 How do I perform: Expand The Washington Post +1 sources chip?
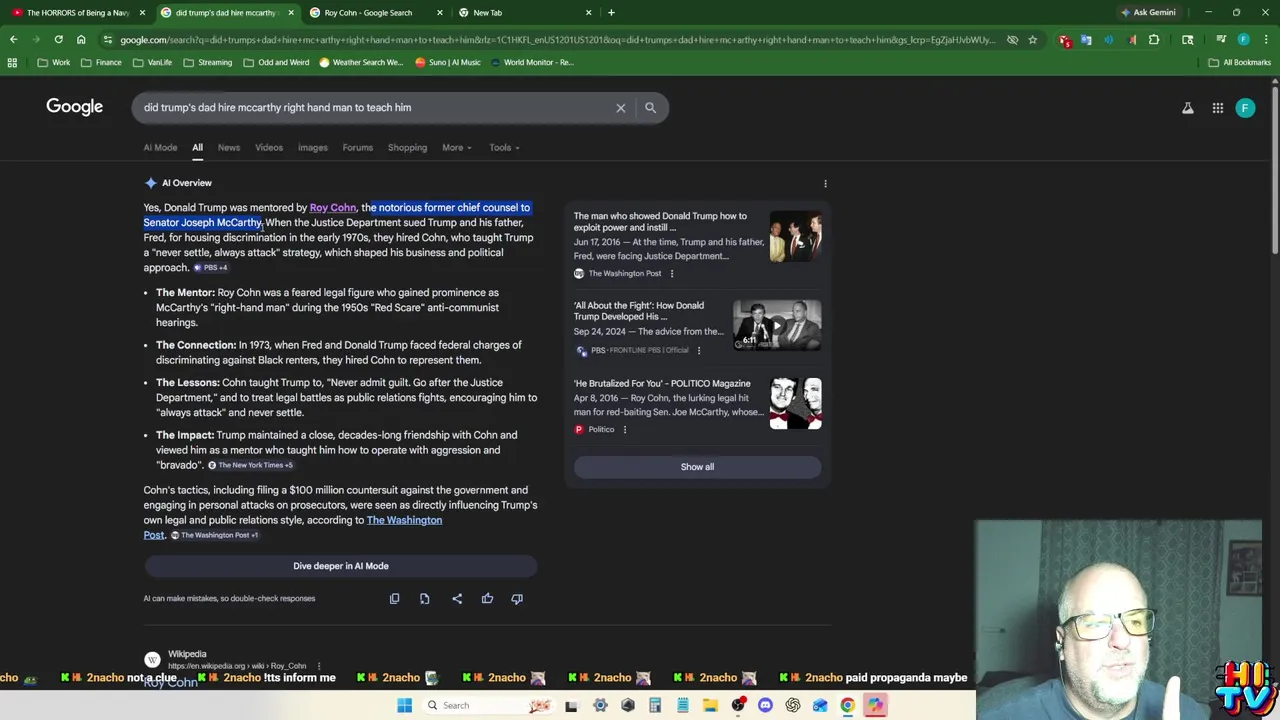(214, 535)
